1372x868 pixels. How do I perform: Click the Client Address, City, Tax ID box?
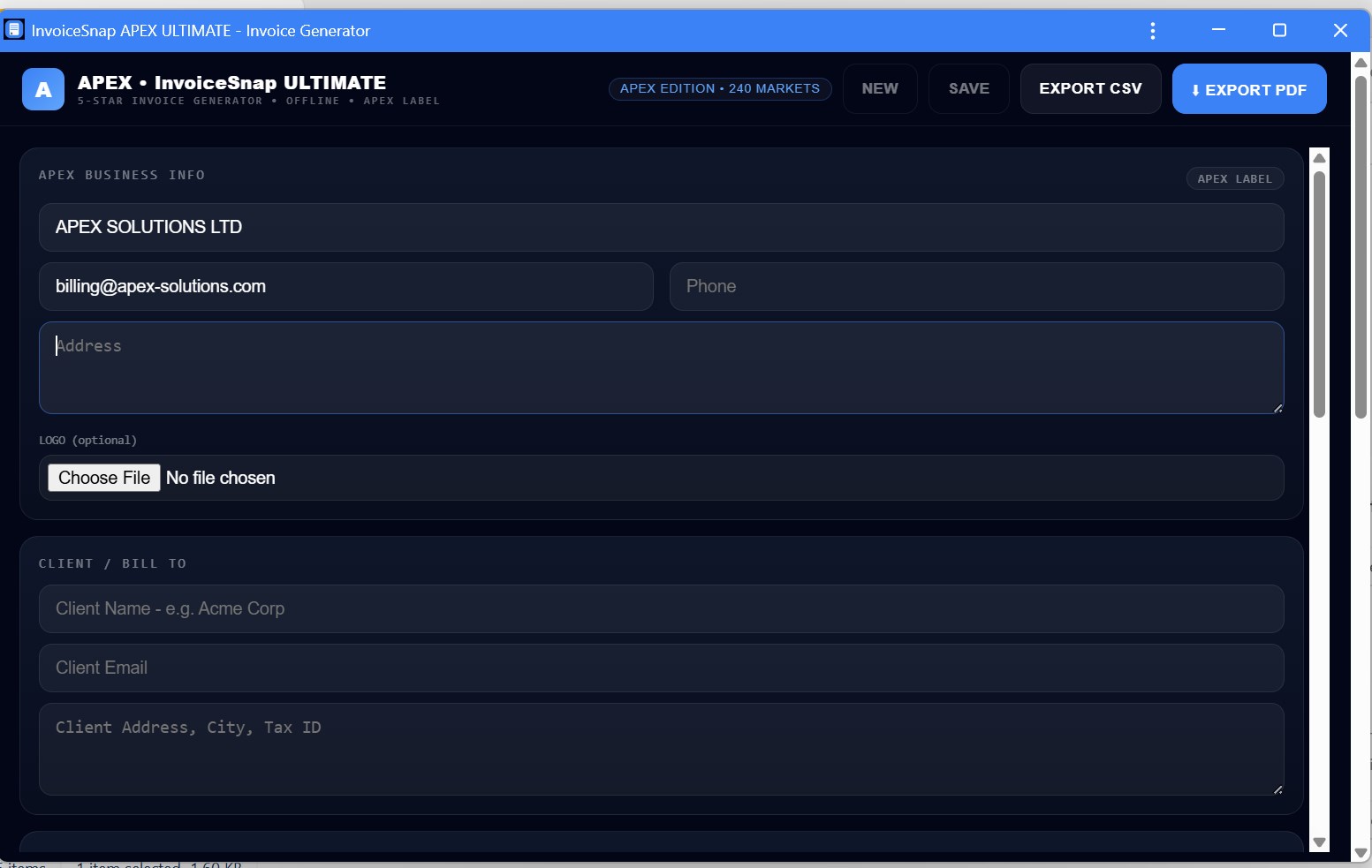[x=661, y=749]
